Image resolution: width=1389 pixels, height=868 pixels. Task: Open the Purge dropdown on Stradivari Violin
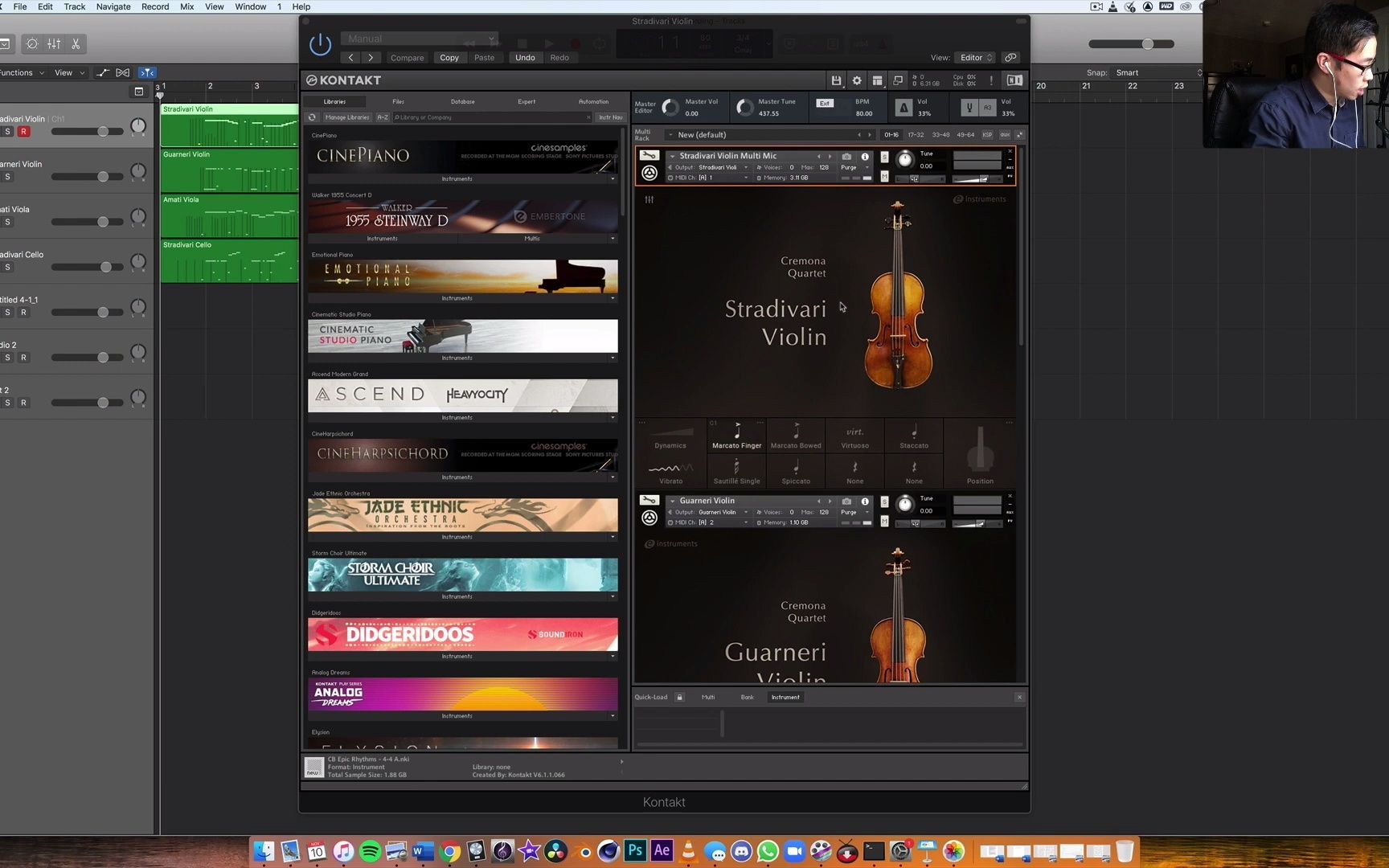point(853,167)
